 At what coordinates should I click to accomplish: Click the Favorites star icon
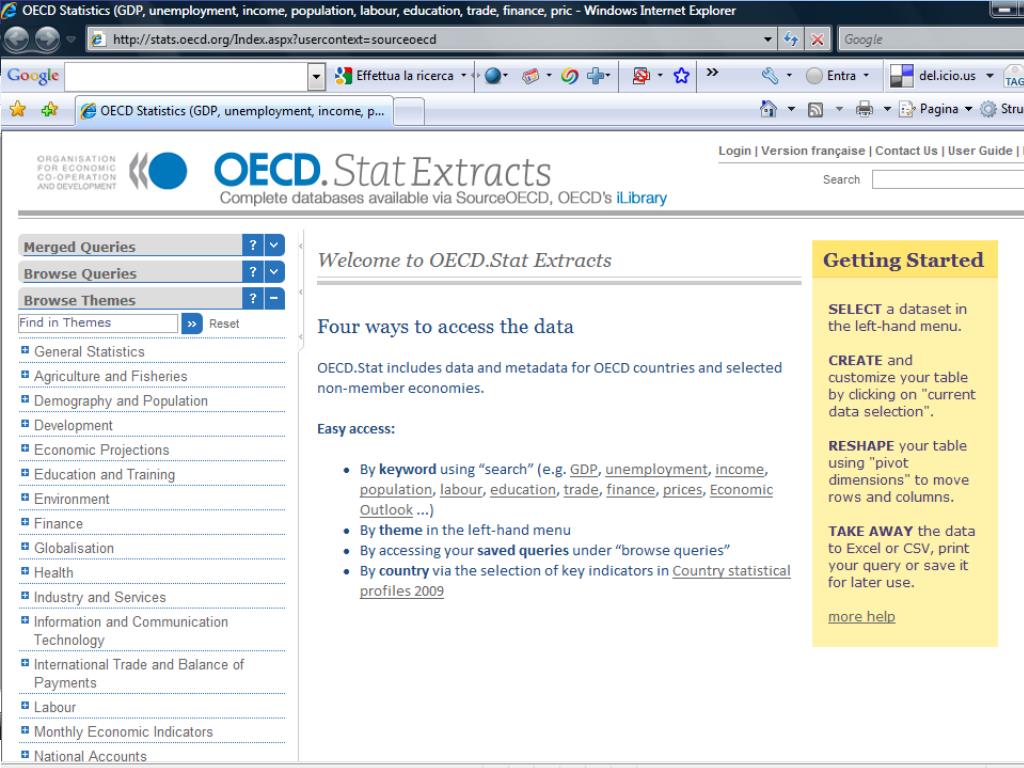click(x=18, y=109)
